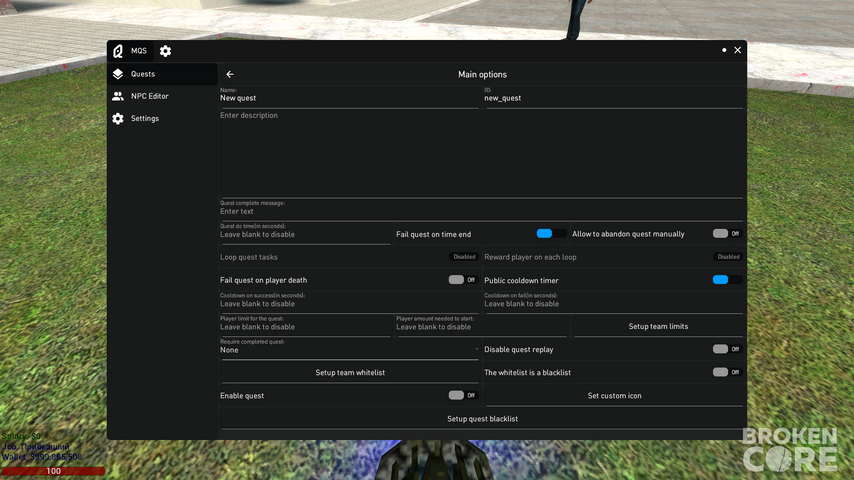Click the Main options heading text

click(482, 75)
